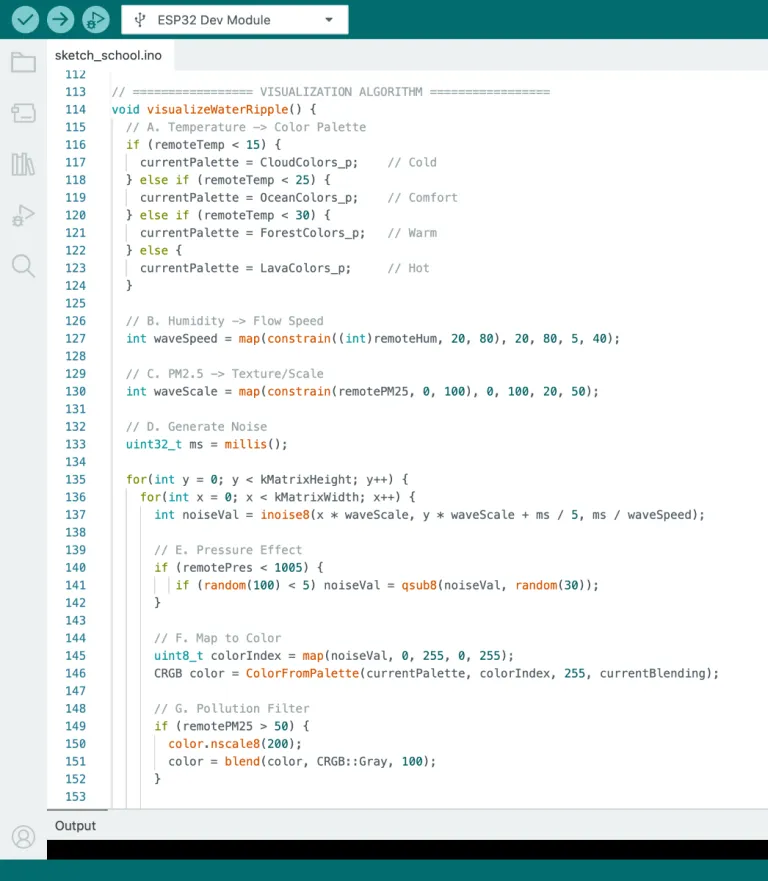Open the ESP32 Dev Module board selector
The height and width of the screenshot is (881, 768).
coord(235,20)
